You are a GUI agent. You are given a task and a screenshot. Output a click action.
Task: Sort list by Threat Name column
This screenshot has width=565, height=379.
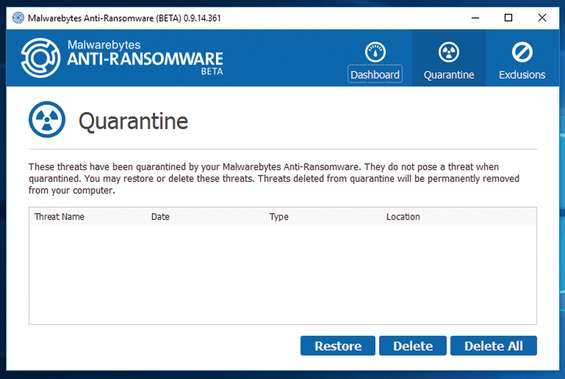coord(59,217)
